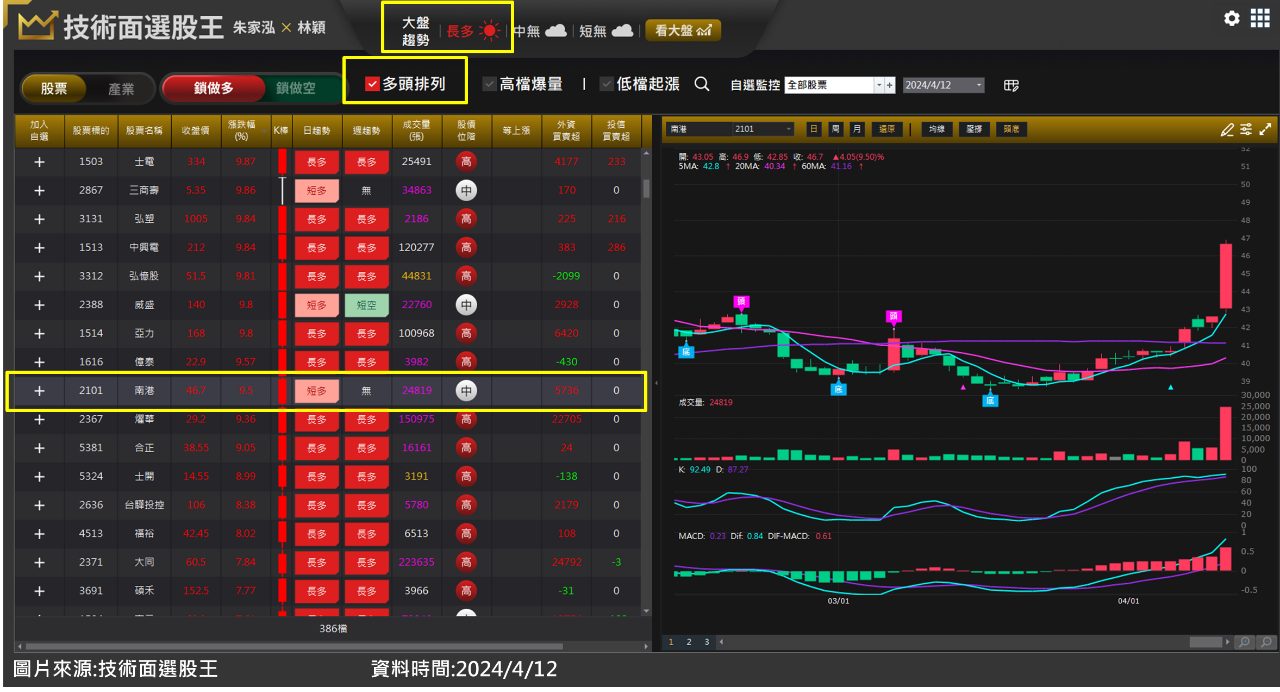Select the stock name 大同
Screen dimensions: 1280x692
point(144,563)
